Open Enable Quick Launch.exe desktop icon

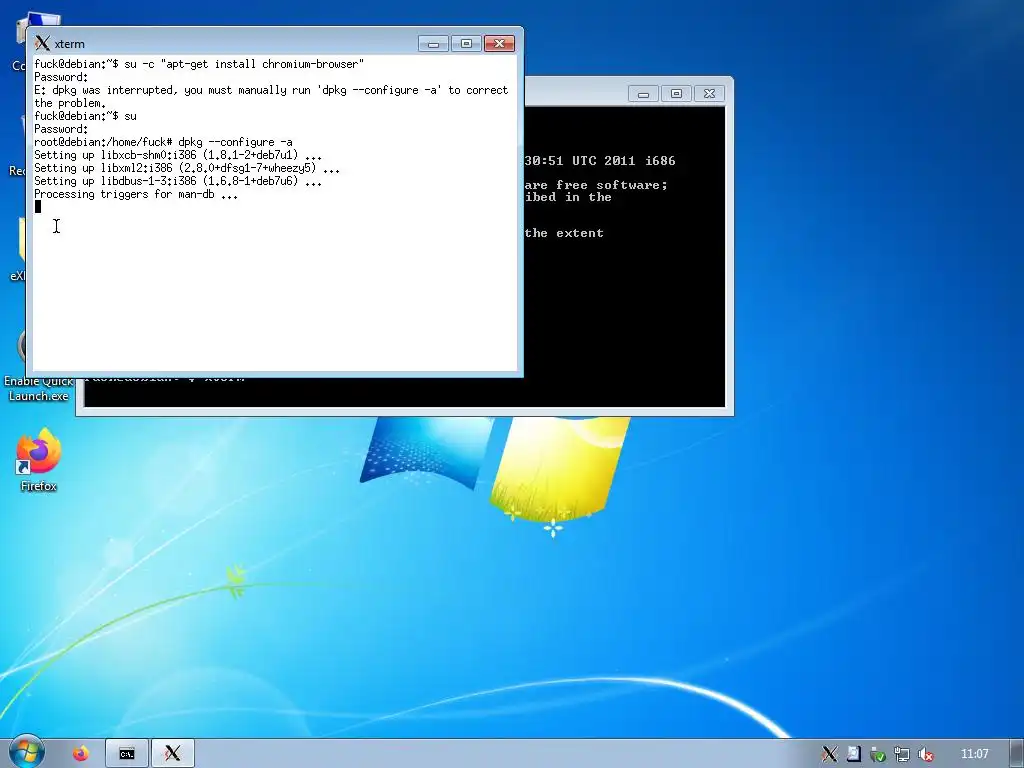[x=38, y=388]
